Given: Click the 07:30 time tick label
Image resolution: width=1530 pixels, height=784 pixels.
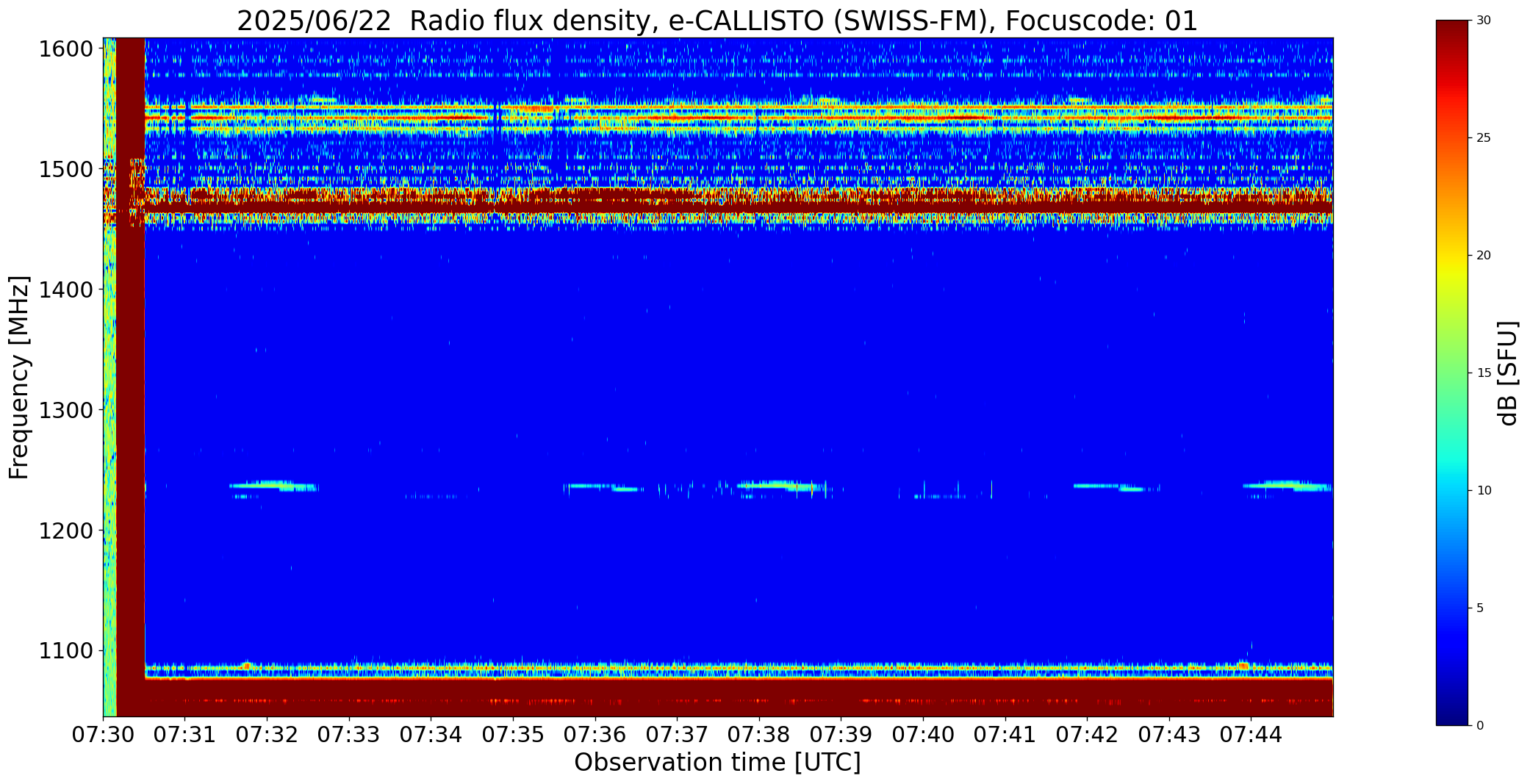Looking at the screenshot, I should [103, 735].
